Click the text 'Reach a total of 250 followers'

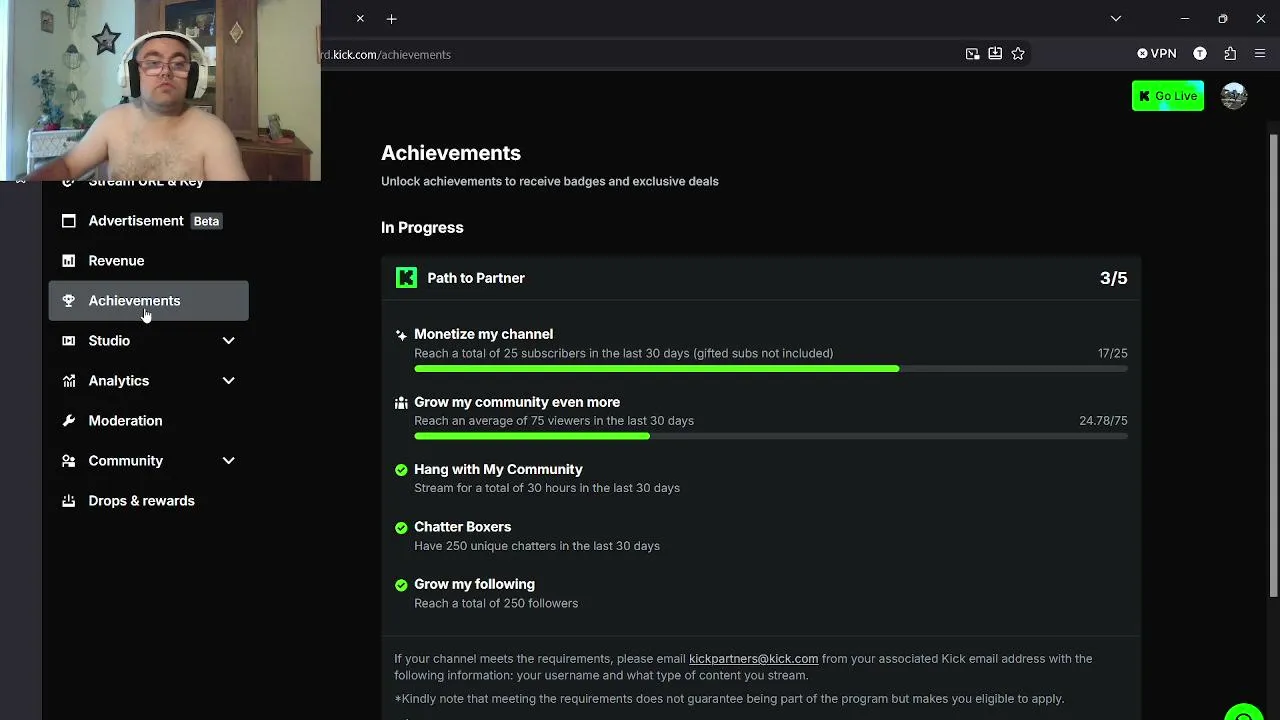point(496,603)
